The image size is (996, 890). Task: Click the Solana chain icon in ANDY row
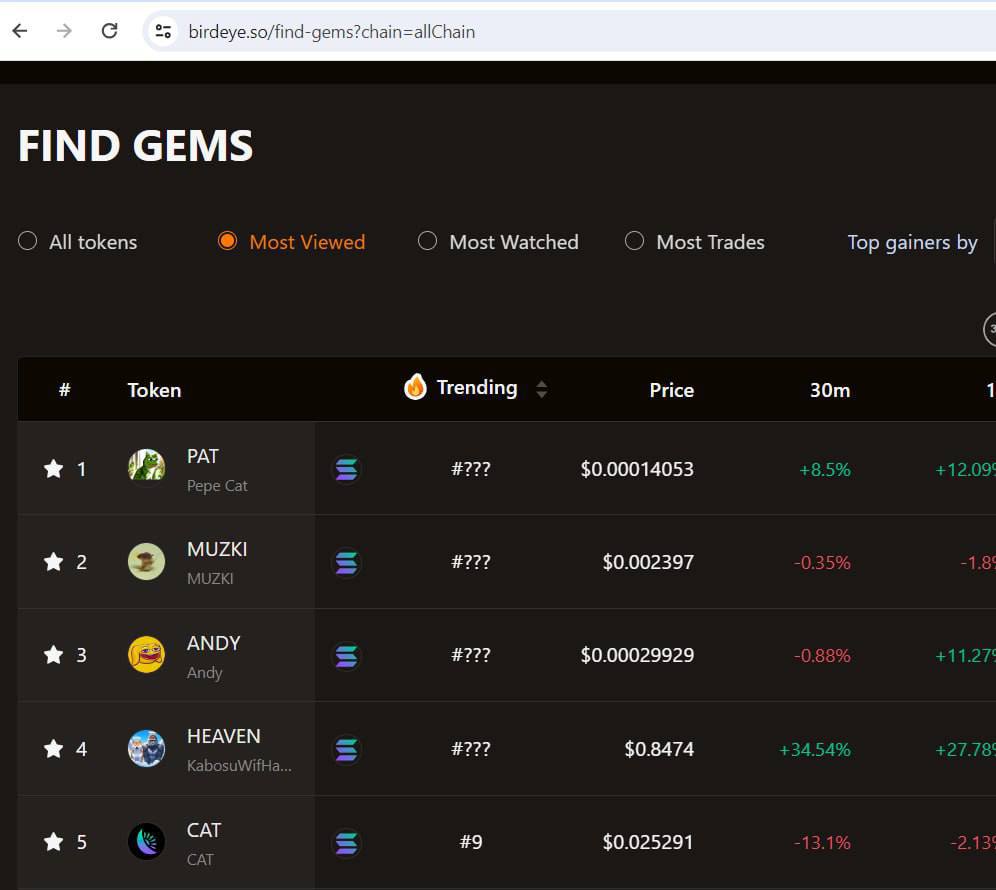point(347,656)
